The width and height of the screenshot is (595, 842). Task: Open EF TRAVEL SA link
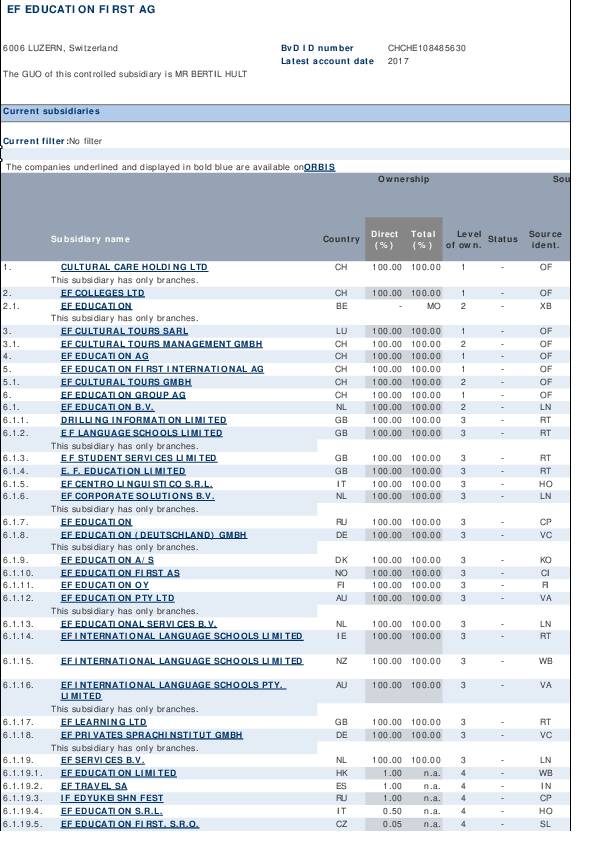(94, 786)
